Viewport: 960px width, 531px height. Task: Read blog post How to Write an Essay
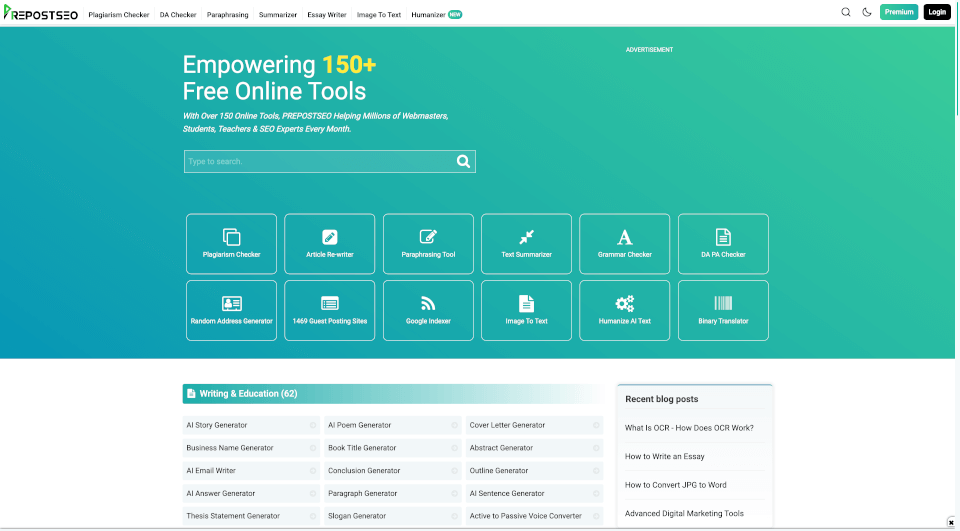(664, 456)
